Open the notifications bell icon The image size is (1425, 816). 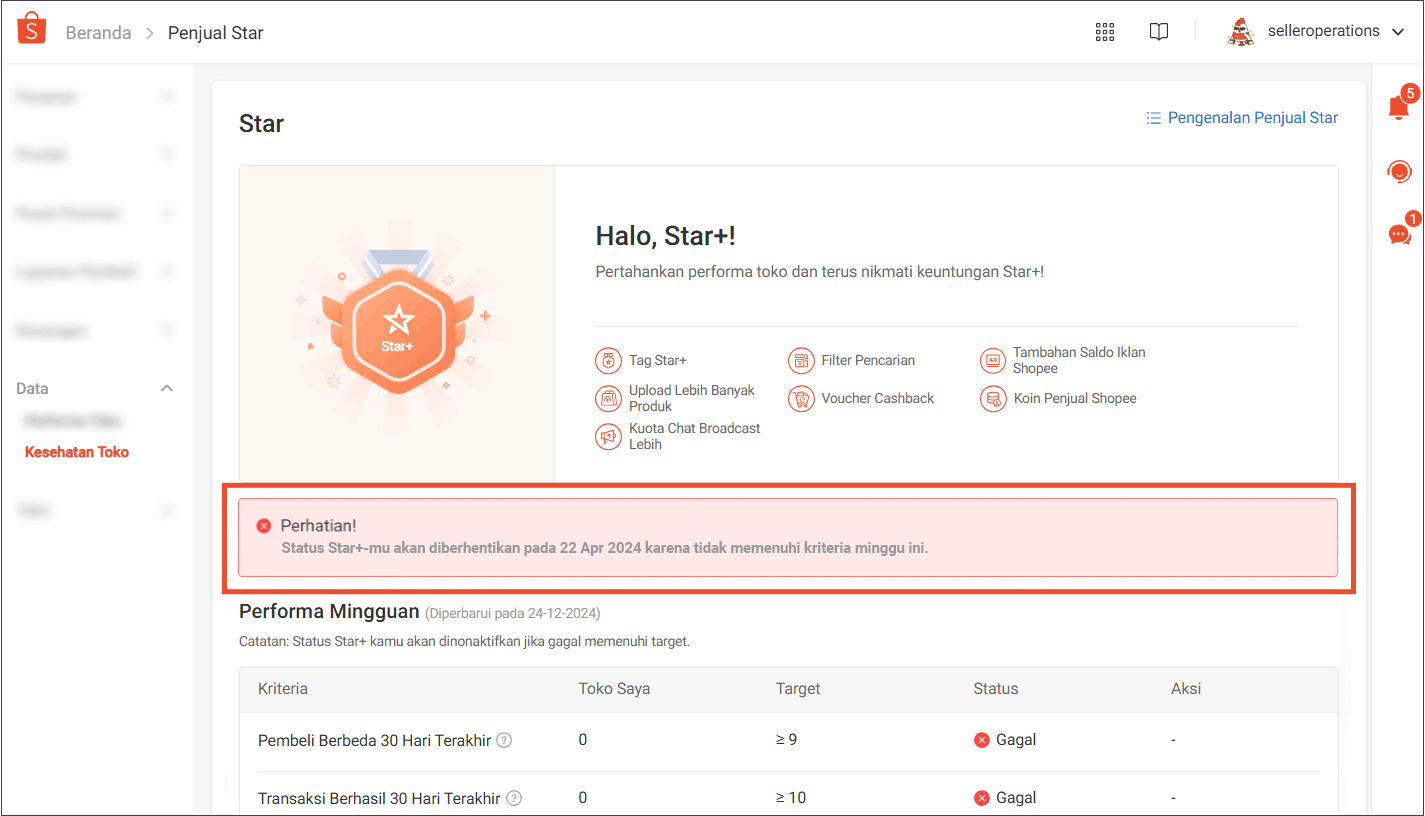pos(1399,108)
